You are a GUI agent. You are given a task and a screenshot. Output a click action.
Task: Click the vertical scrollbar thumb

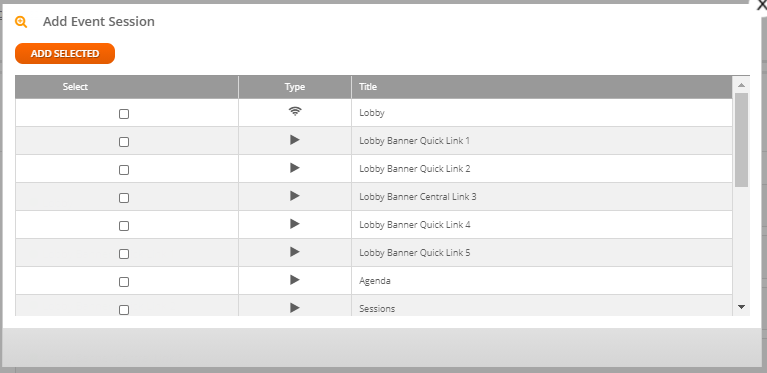click(741, 139)
